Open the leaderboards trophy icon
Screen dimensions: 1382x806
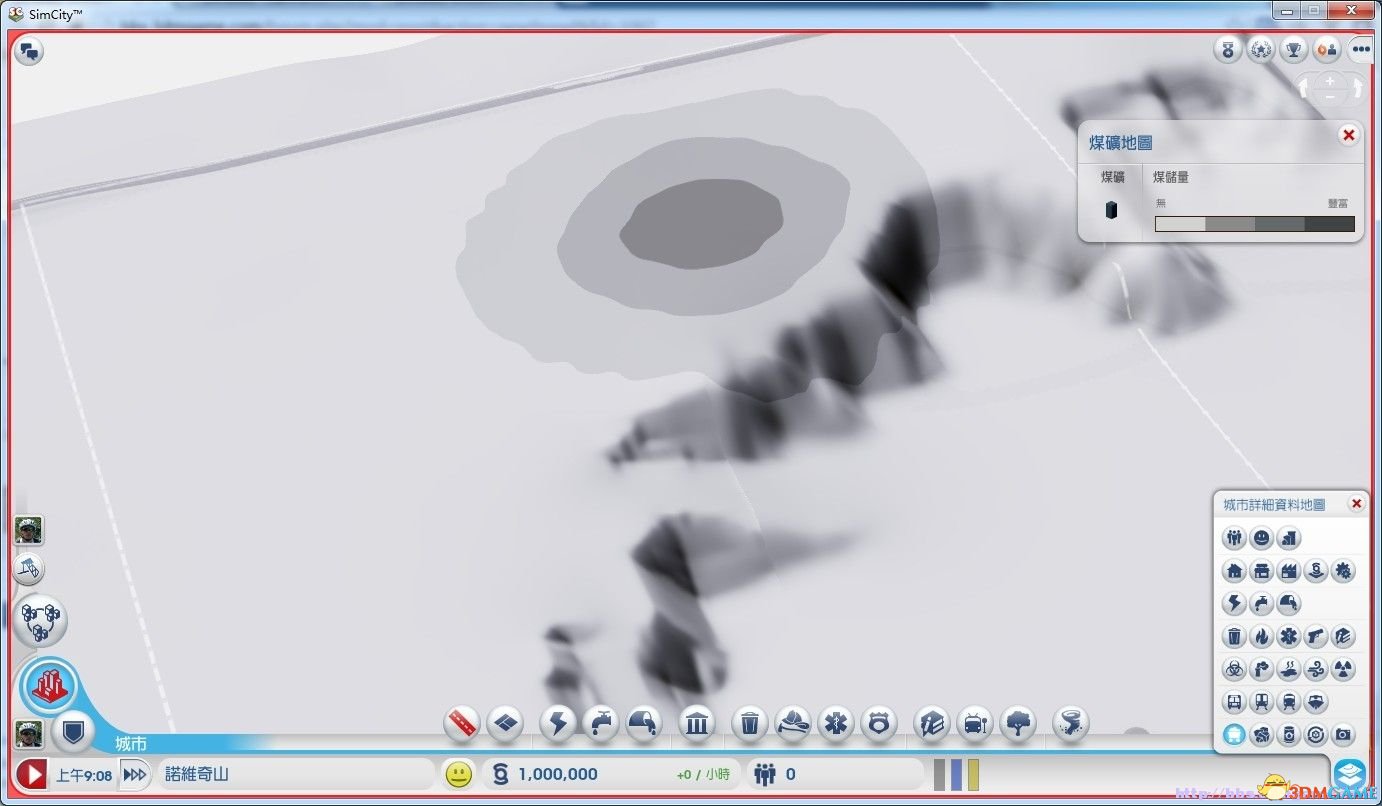tap(1294, 49)
